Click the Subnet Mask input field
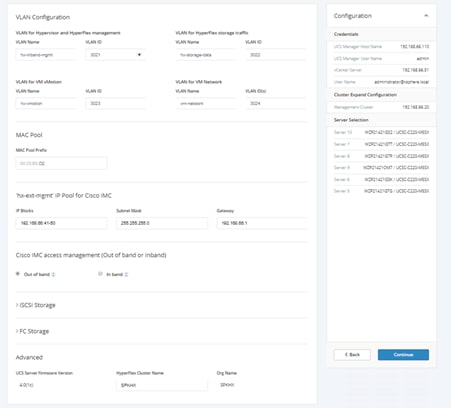 pos(162,223)
